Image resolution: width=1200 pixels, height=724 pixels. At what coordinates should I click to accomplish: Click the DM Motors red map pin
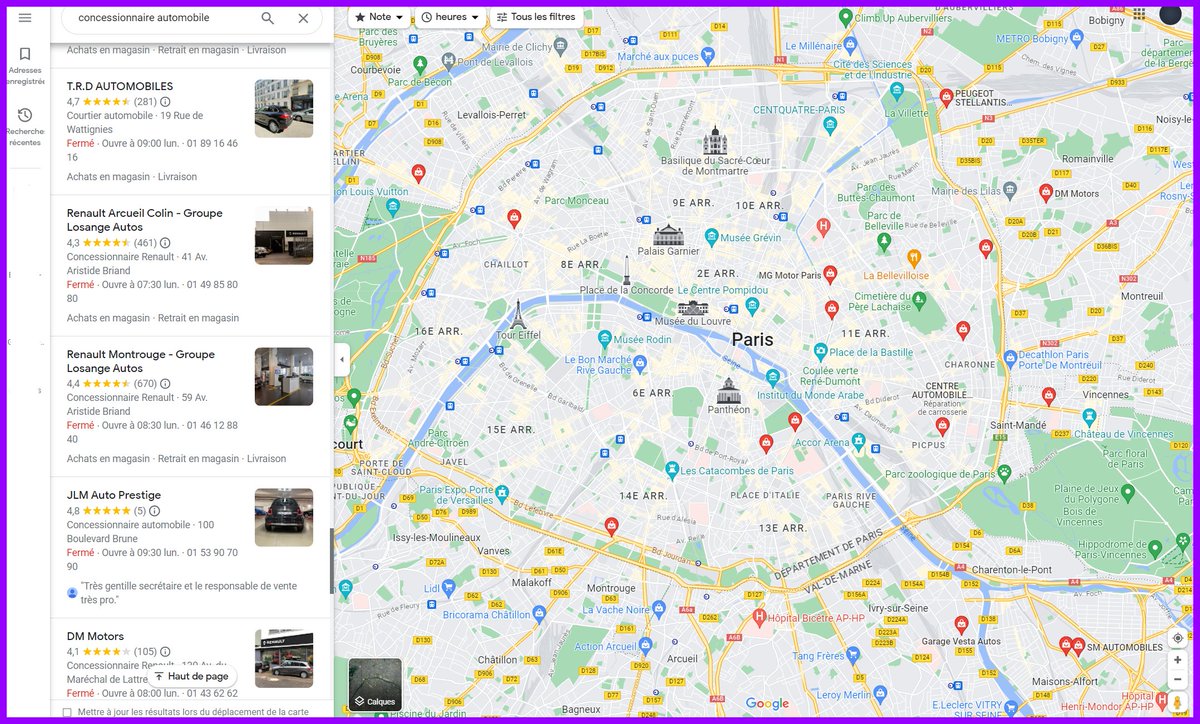click(1046, 192)
